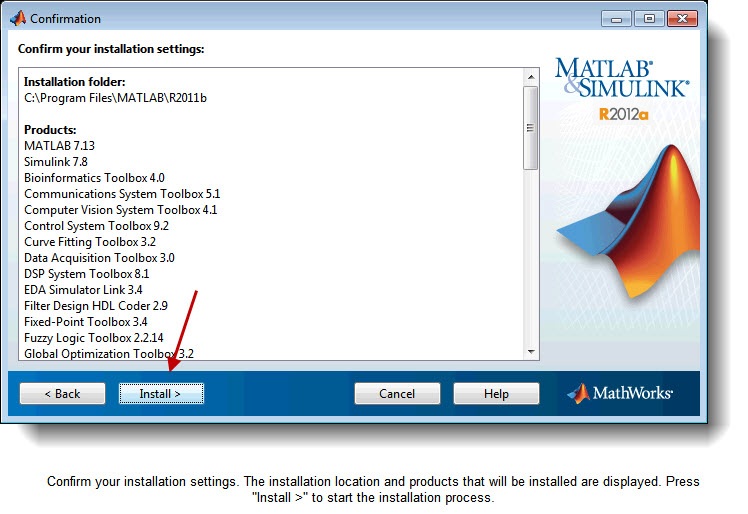Image resolution: width=748 pixels, height=514 pixels.
Task: Click the MathWorks logo
Action: [620, 393]
